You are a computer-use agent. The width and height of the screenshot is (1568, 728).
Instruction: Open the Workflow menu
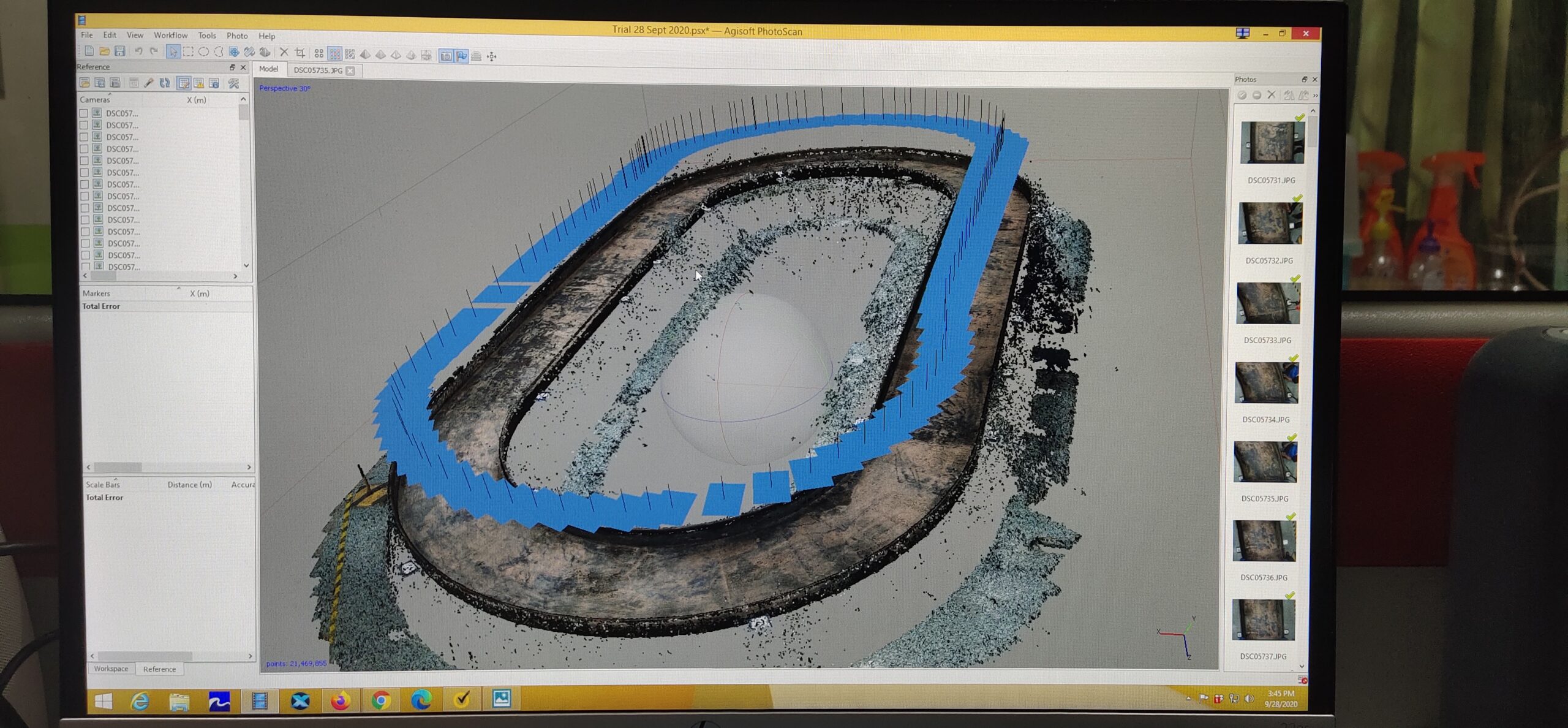[170, 36]
